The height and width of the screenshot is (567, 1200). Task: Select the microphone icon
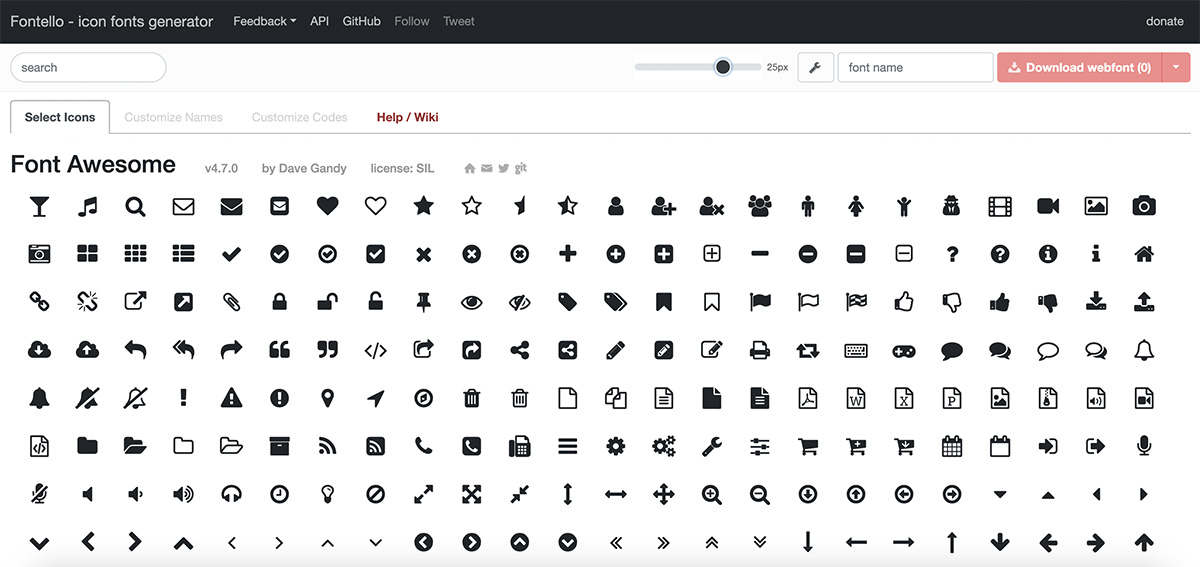coord(1144,446)
